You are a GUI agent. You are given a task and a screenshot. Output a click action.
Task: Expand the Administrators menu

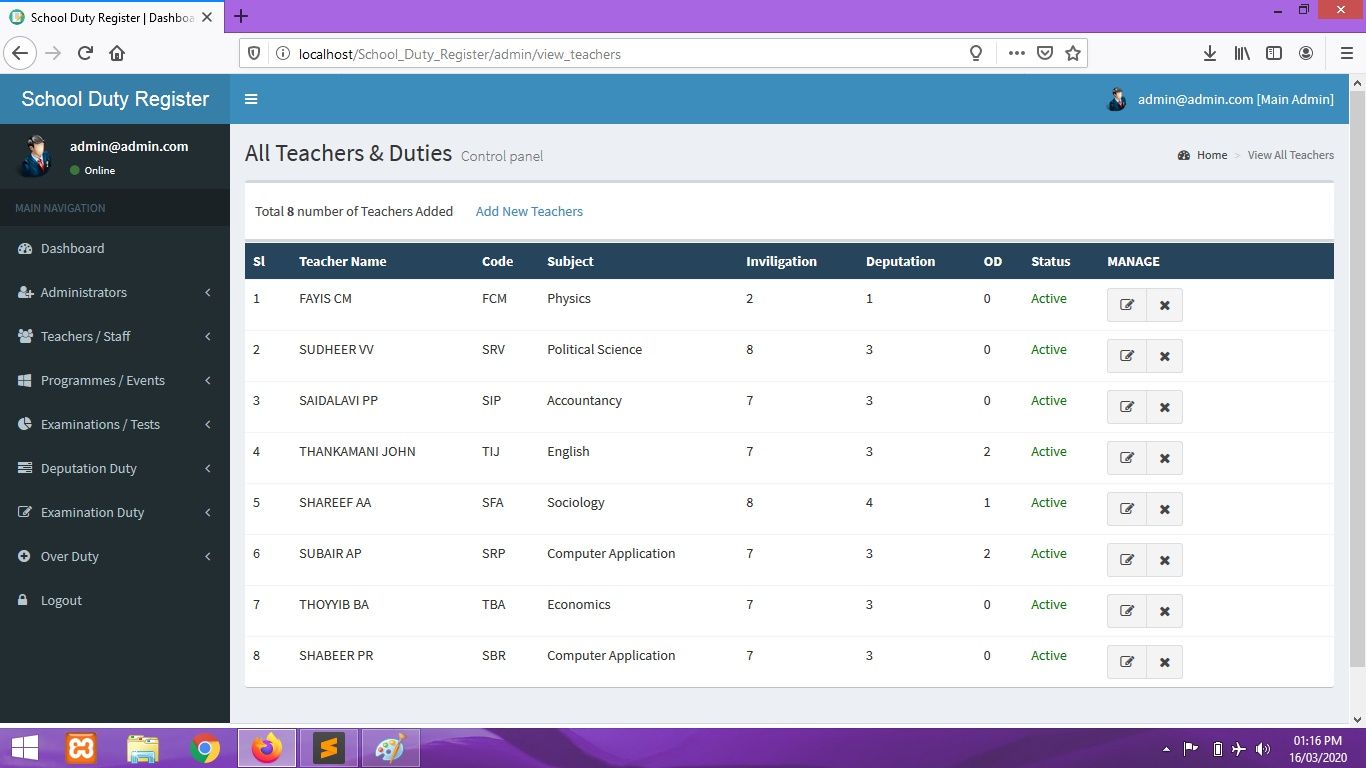pyautogui.click(x=84, y=292)
